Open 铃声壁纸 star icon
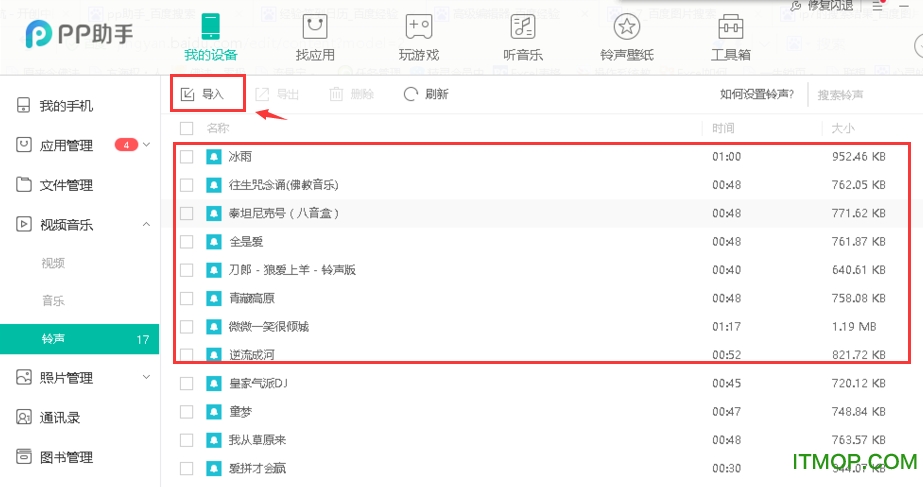This screenshot has width=923, height=487. (626, 27)
